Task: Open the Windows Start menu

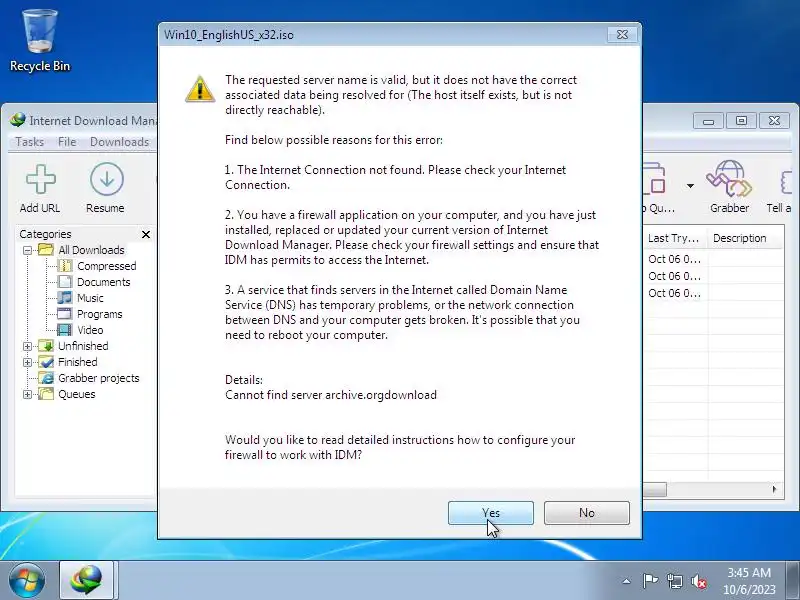Action: pos(26,580)
